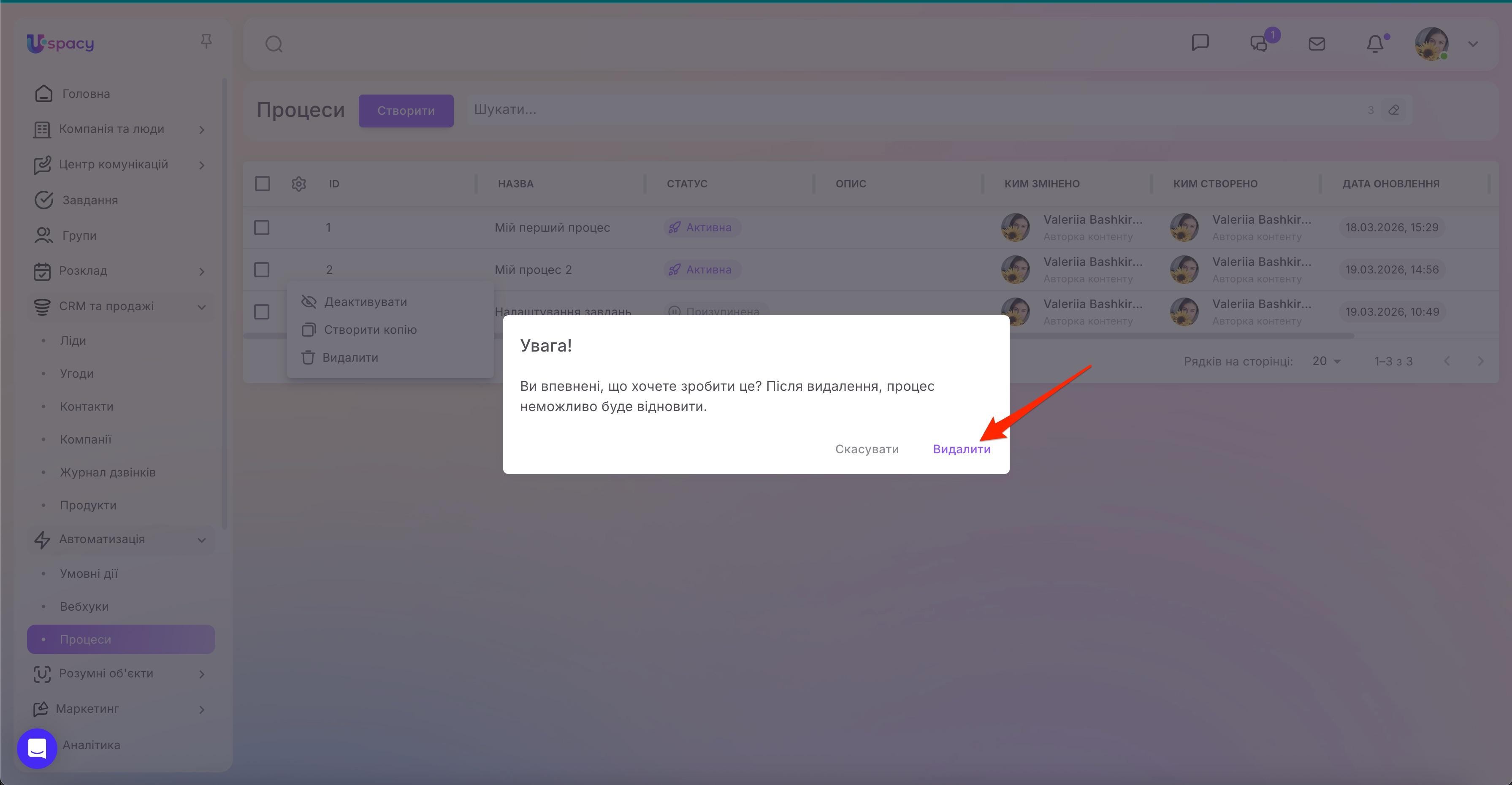Toggle the select-all header checkbox

coord(263,184)
